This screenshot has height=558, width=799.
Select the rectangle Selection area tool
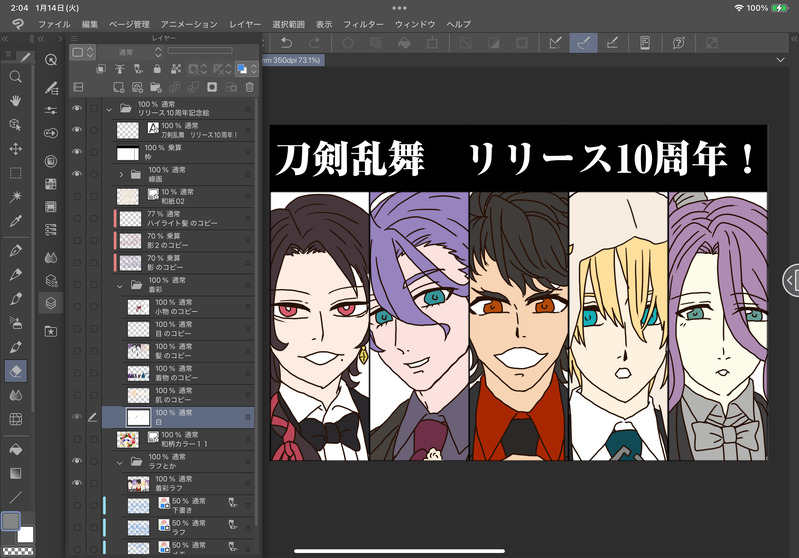tap(15, 173)
